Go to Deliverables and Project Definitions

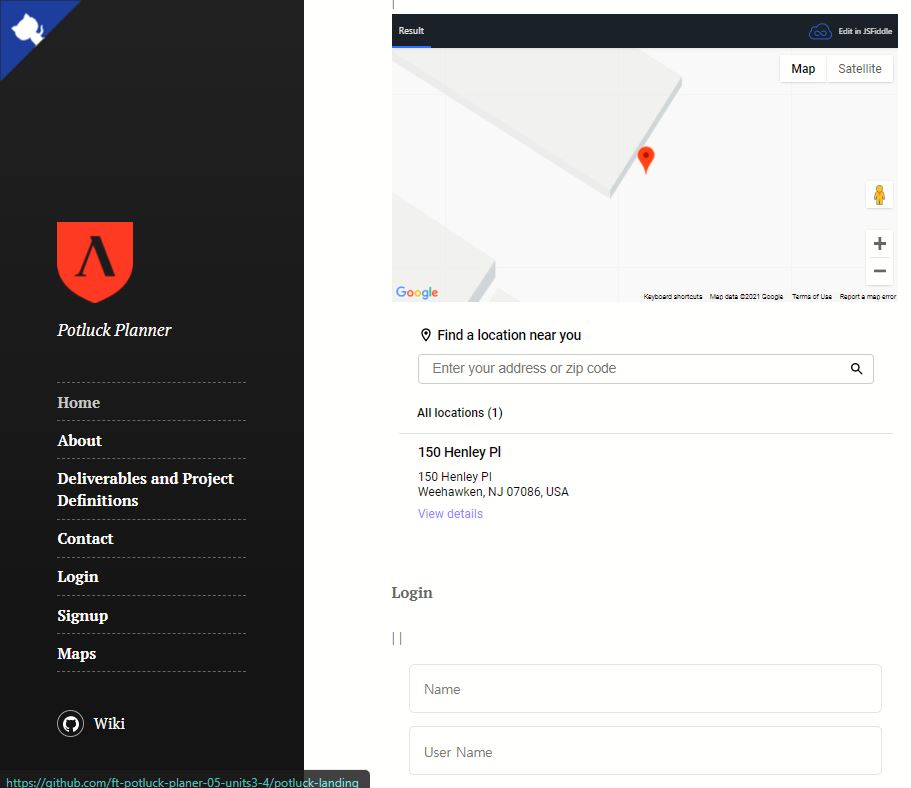coord(145,489)
